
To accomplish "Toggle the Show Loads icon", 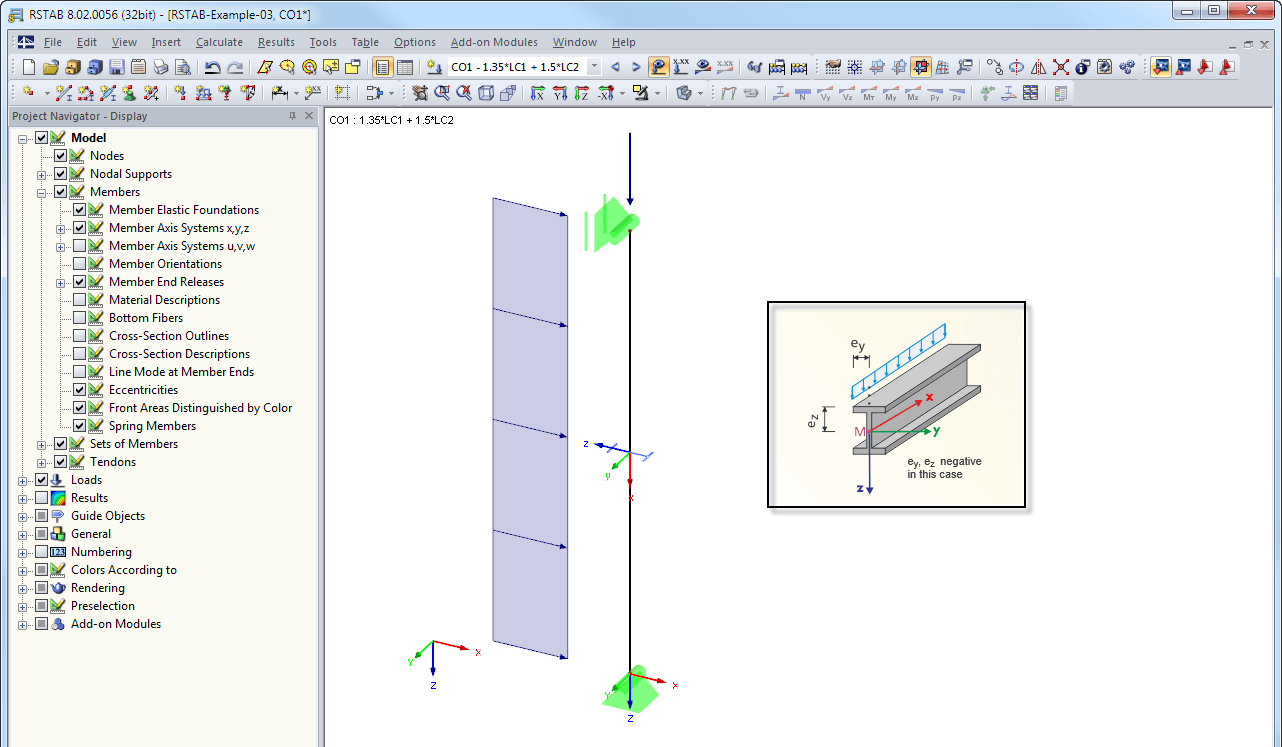I will 659,67.
